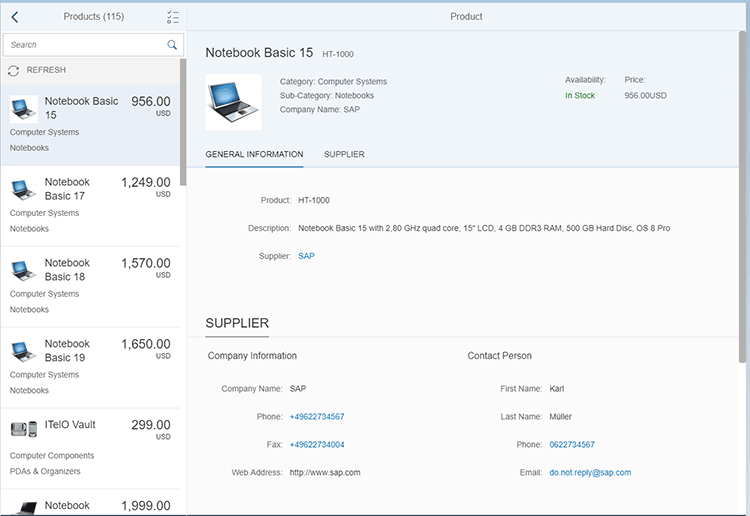The width and height of the screenshot is (750, 516).
Task: Open the large laptop product image
Action: (x=233, y=102)
